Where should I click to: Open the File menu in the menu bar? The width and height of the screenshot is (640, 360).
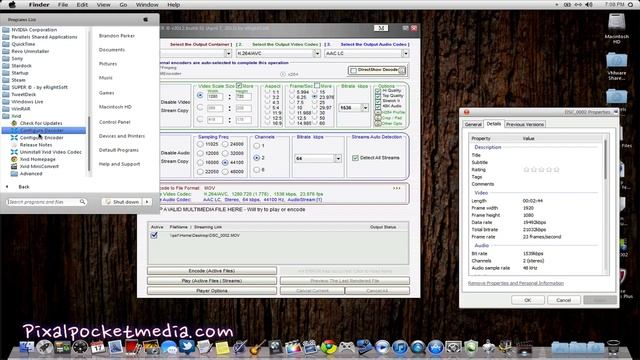(x=63, y=4)
